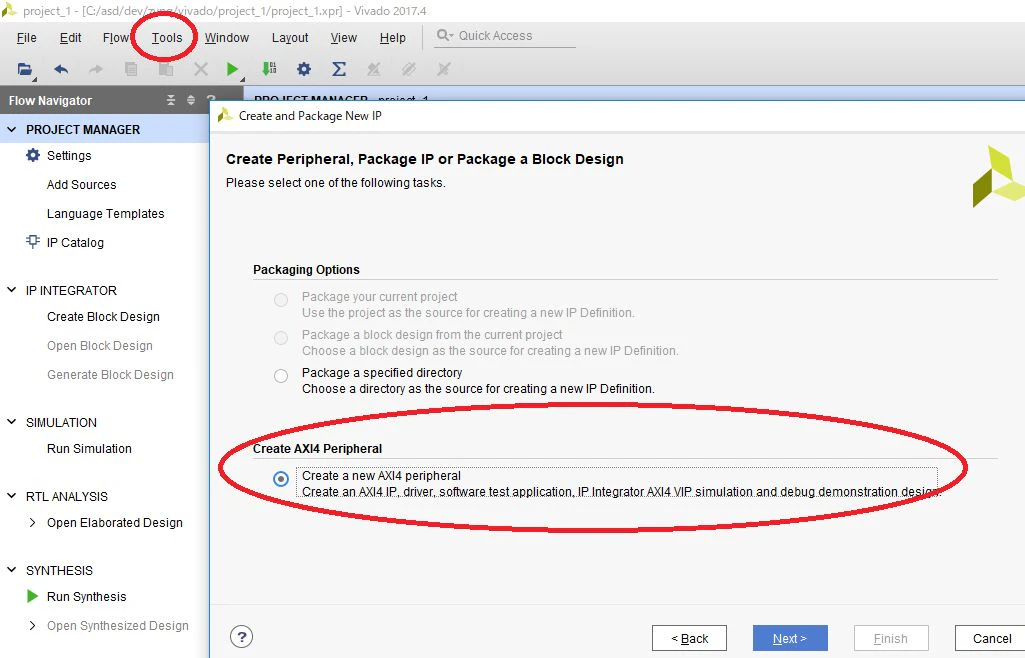
Task: Select 'Package a block design' radio button
Action: pos(281,338)
